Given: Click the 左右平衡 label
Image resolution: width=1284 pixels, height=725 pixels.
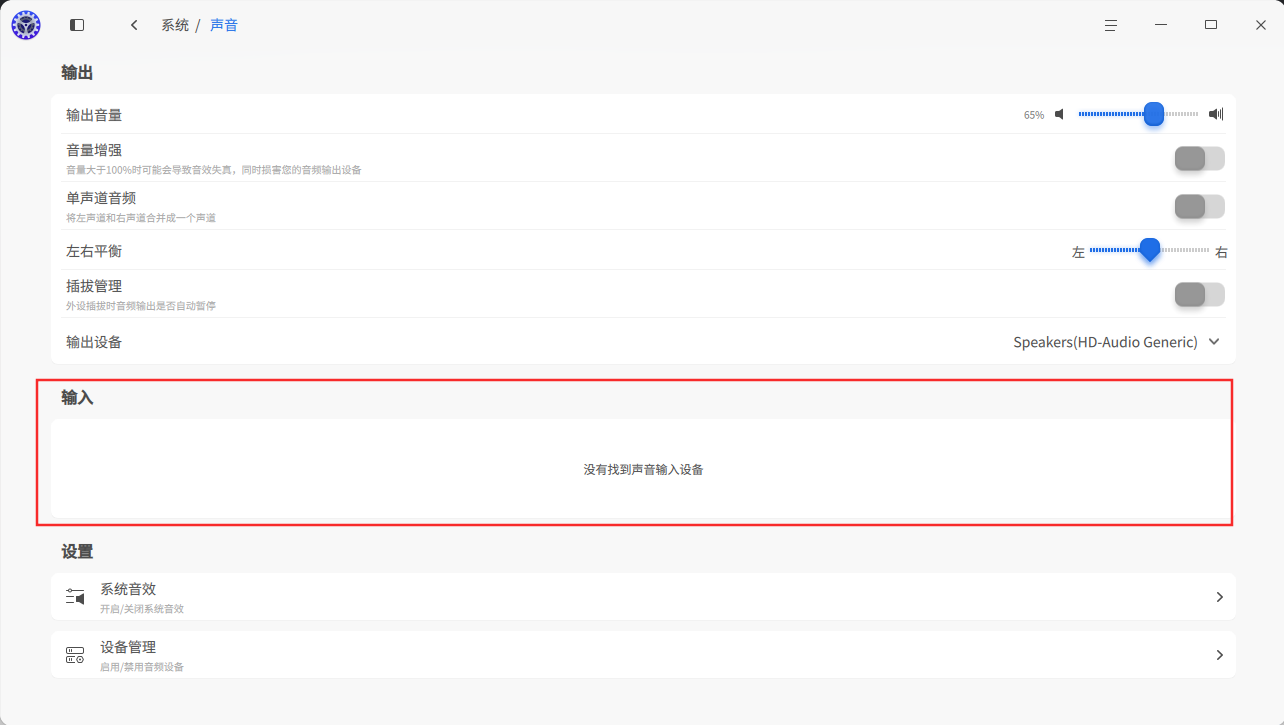Looking at the screenshot, I should pyautogui.click(x=94, y=251).
